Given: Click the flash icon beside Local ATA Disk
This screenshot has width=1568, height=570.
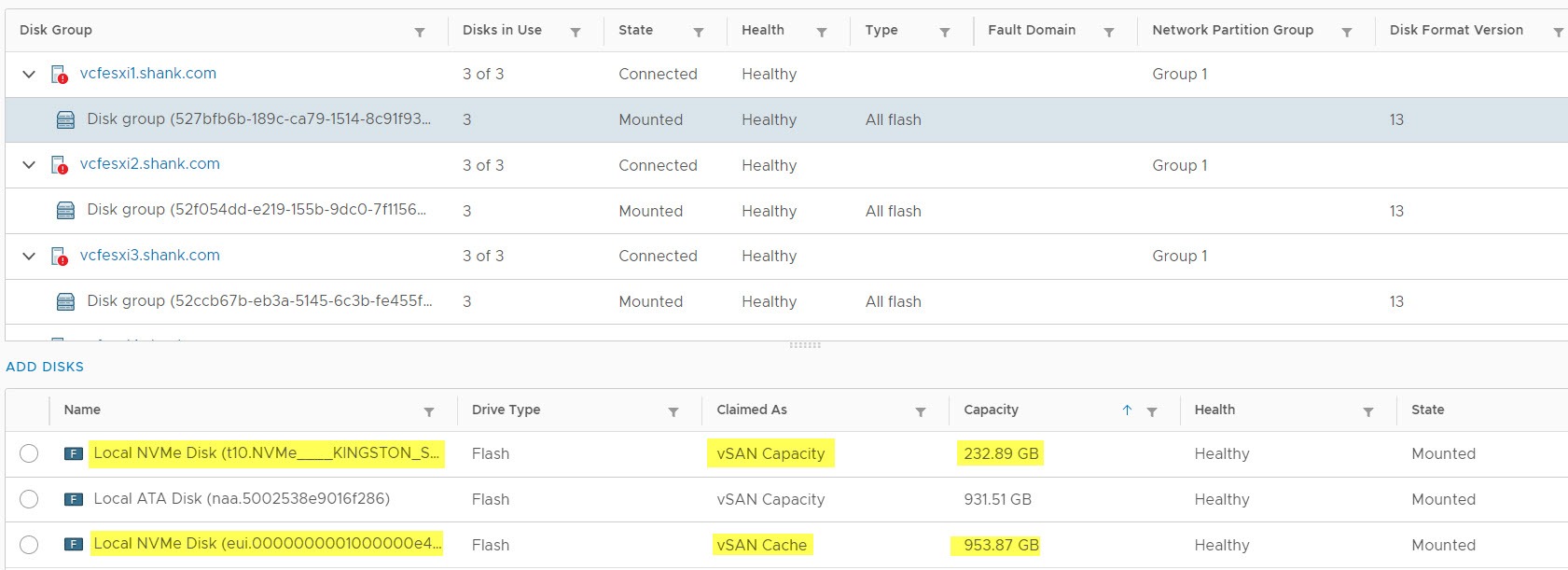Looking at the screenshot, I should pos(73,499).
